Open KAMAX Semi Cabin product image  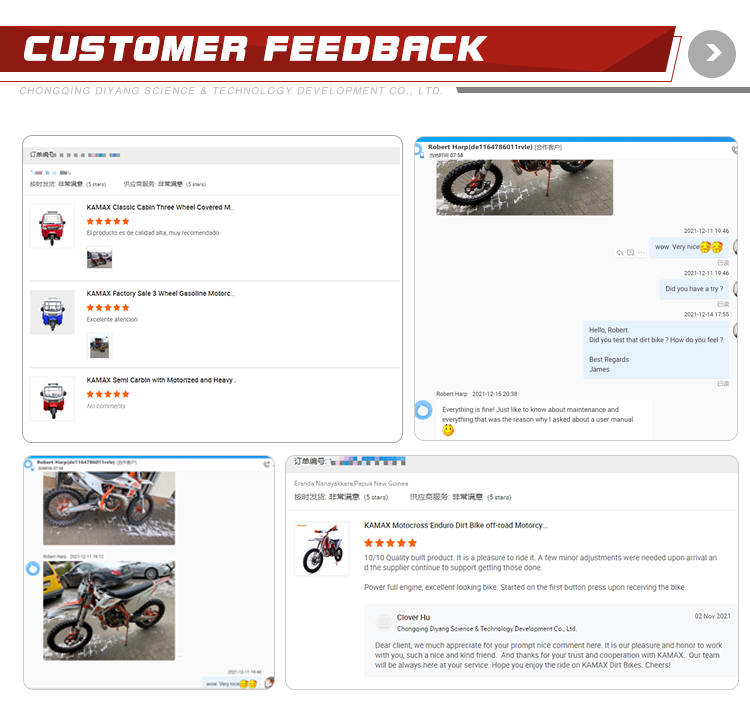tap(52, 399)
